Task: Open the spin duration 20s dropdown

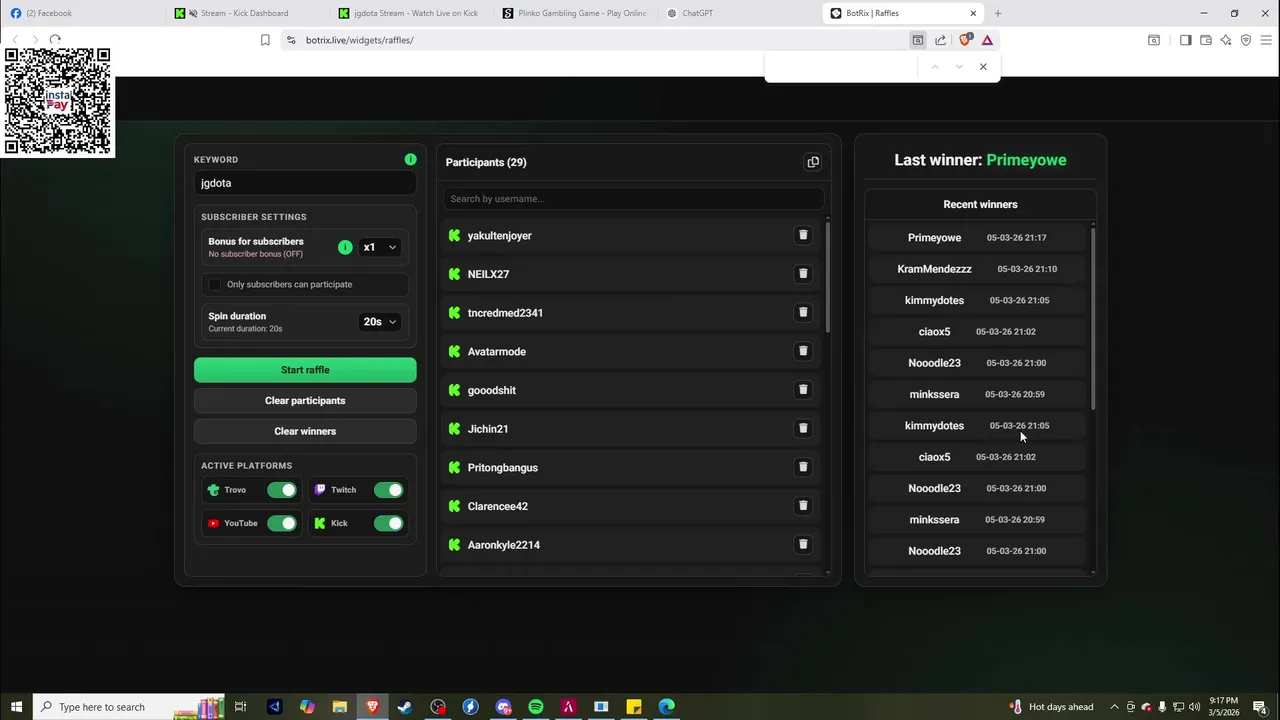Action: tap(380, 322)
